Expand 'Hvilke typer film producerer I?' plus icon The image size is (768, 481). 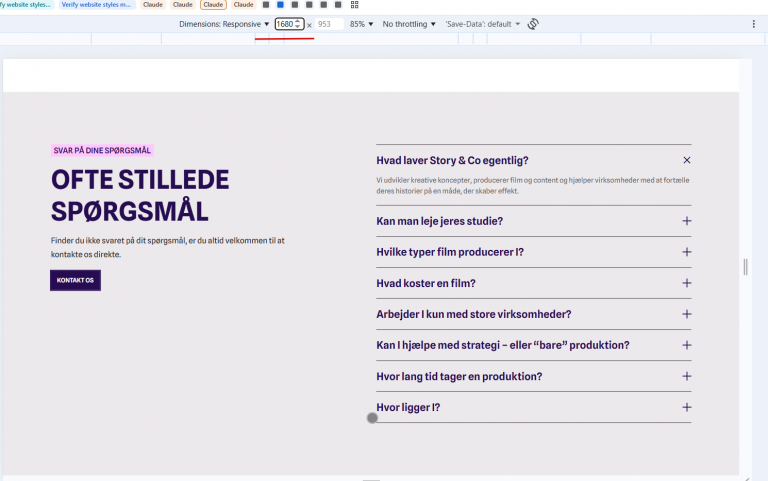tap(687, 252)
